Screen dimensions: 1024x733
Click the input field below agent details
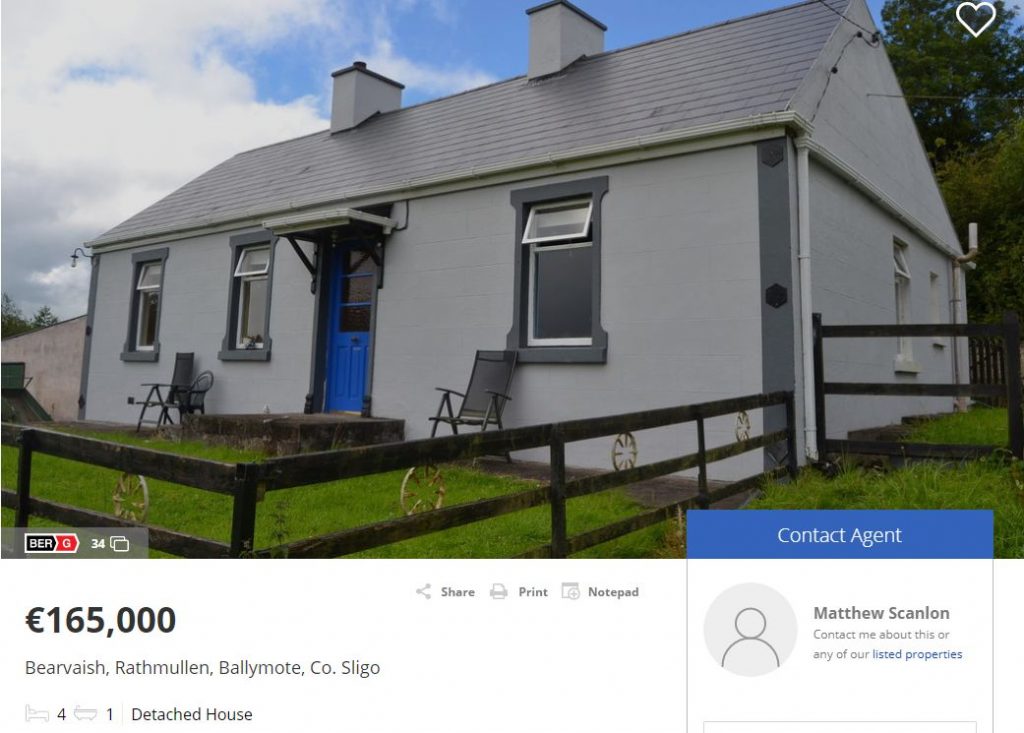[840, 727]
